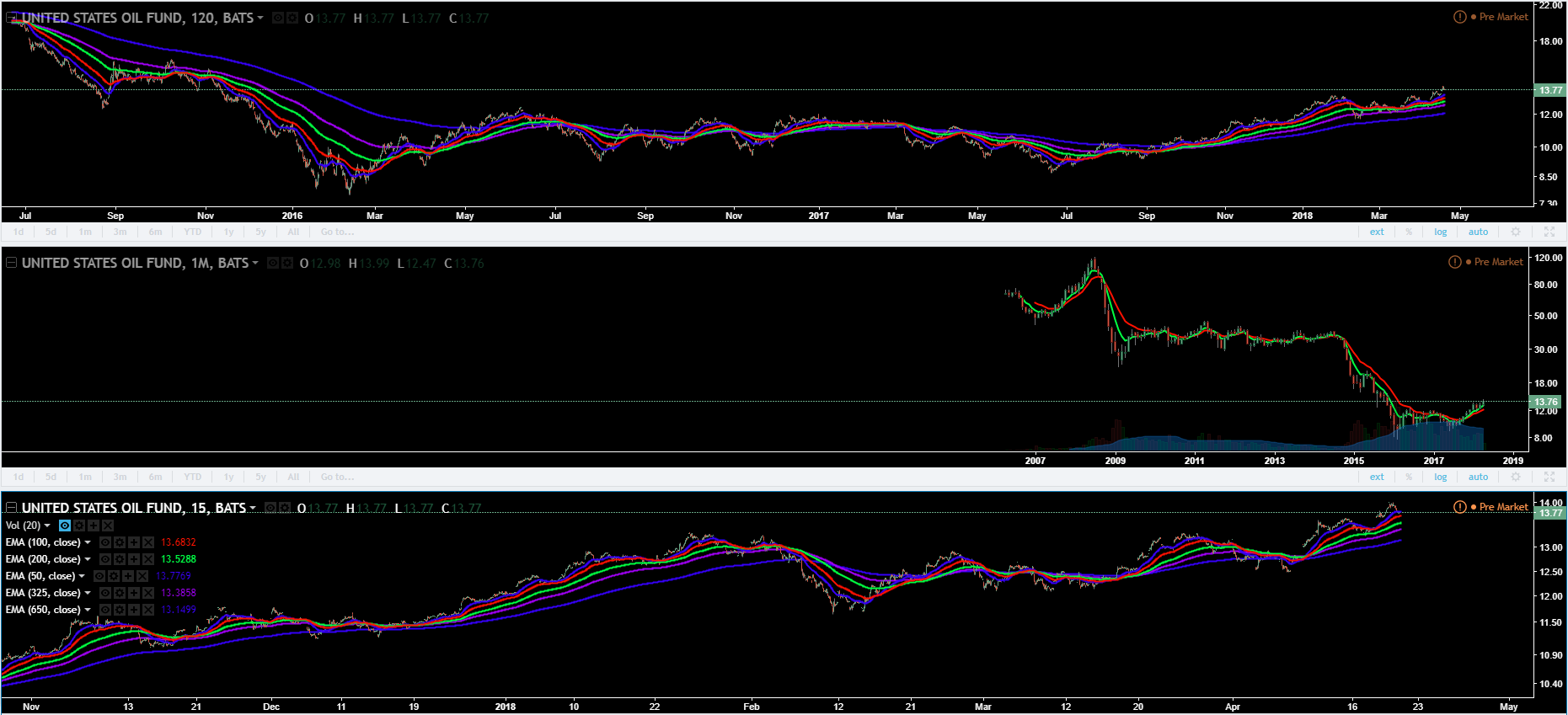This screenshot has height=715, width=1568.
Task: Select the 6m range in the 1M chart toolbar
Action: click(156, 477)
